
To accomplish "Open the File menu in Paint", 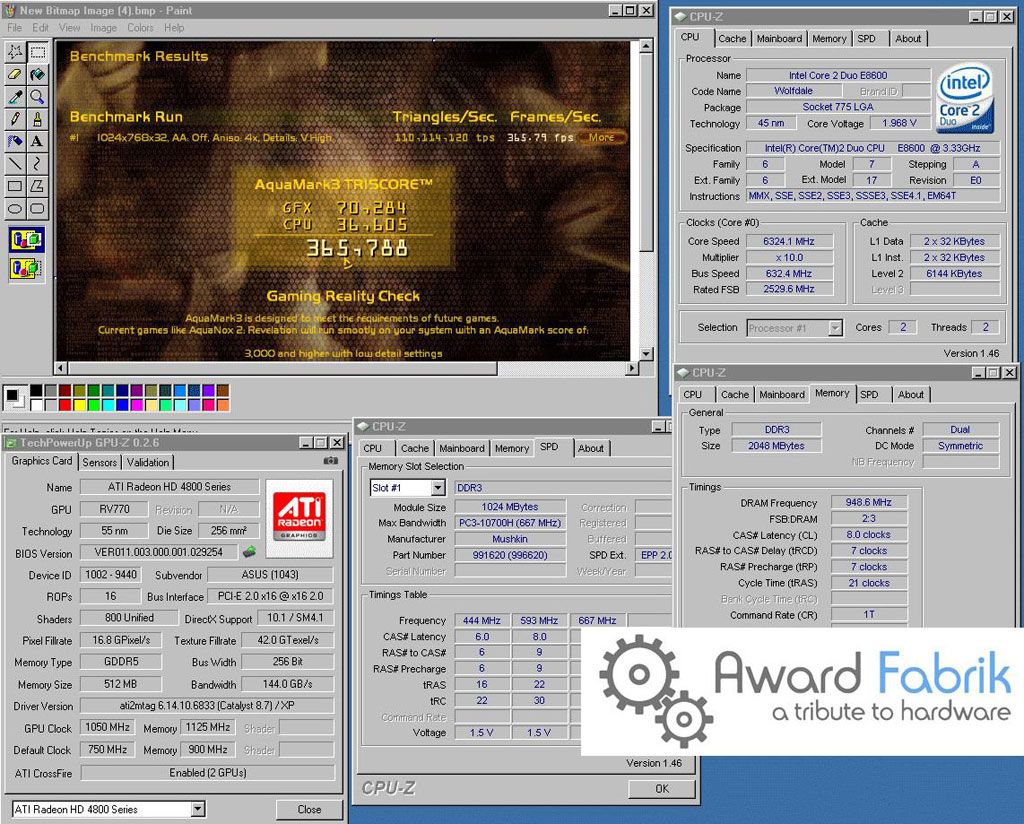I will coord(14,27).
